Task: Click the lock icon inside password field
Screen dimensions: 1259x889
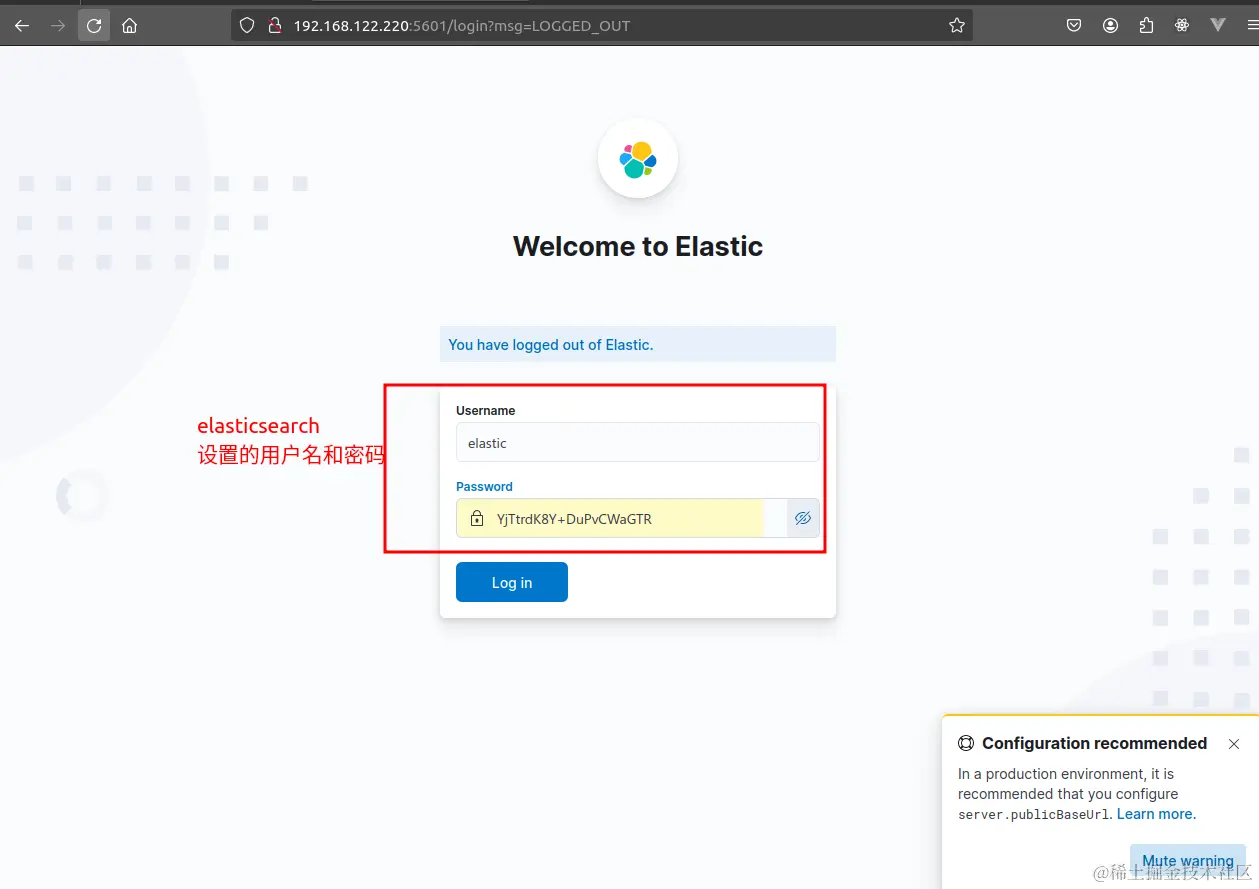Action: pyautogui.click(x=477, y=519)
